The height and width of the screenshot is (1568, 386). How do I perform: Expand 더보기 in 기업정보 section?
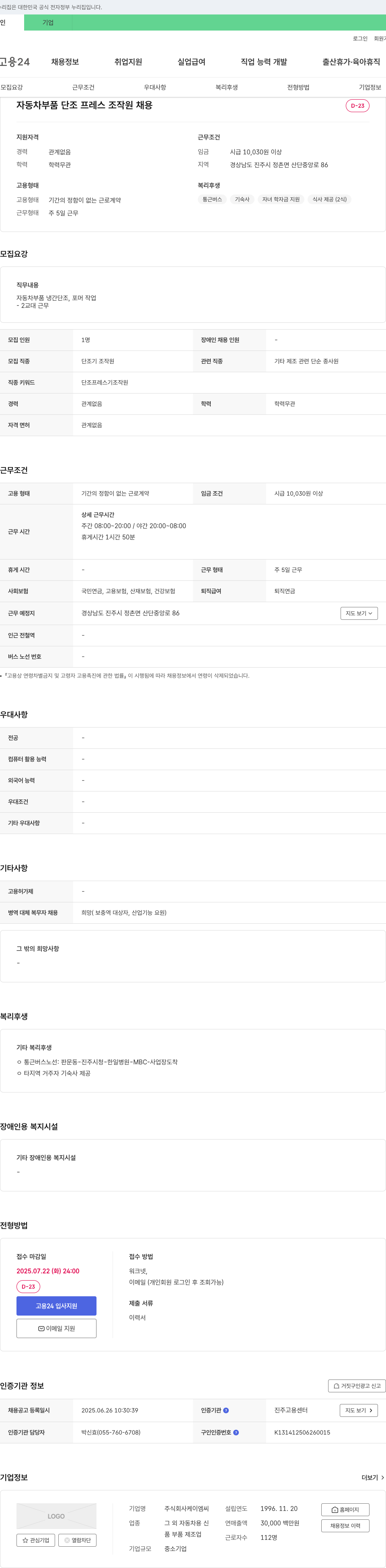pos(373,1477)
